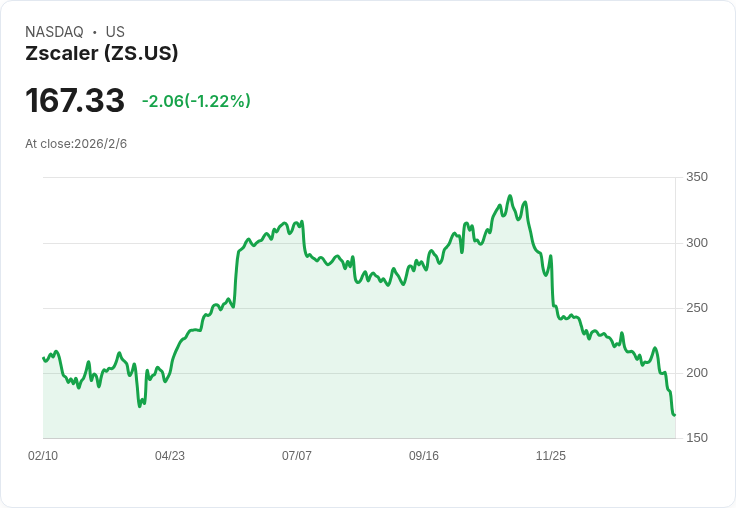Click the 150 y-axis label

point(697,438)
